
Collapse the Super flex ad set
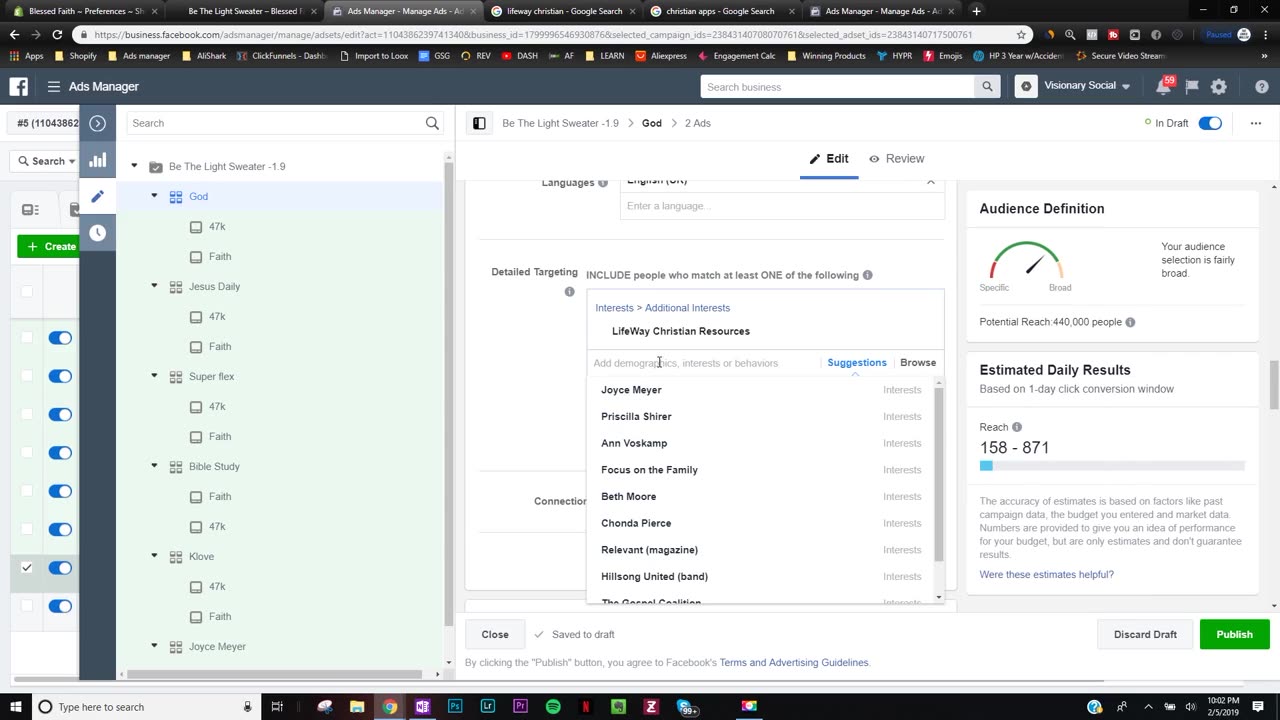pyautogui.click(x=154, y=376)
